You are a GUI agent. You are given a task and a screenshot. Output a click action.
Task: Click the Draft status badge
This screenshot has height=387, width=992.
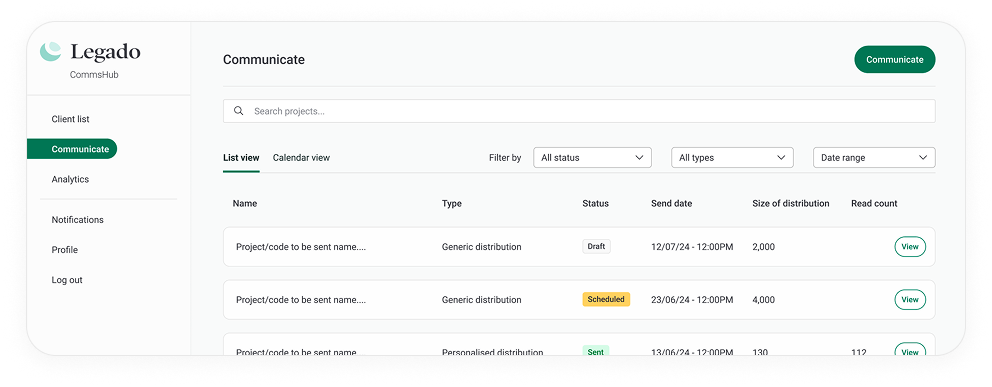tap(596, 247)
